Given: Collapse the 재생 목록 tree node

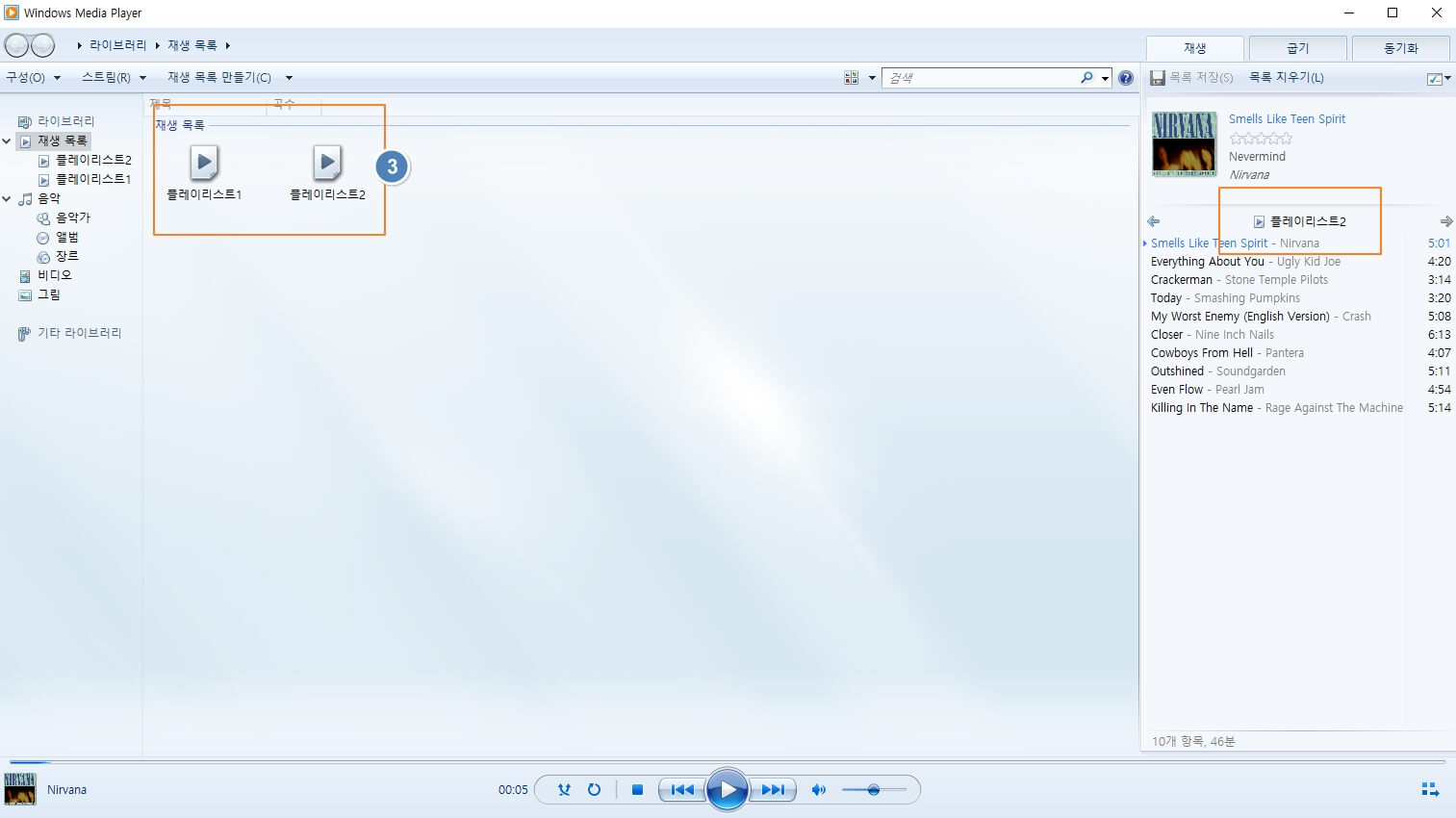Looking at the screenshot, I should point(7,141).
